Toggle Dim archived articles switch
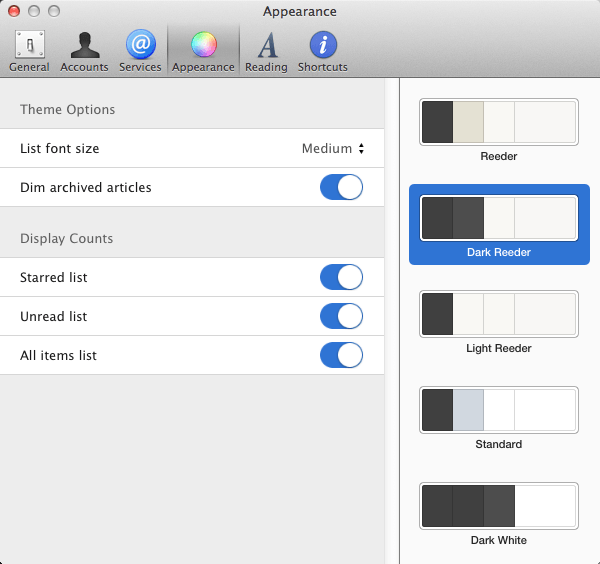This screenshot has width=600, height=564. (341, 187)
